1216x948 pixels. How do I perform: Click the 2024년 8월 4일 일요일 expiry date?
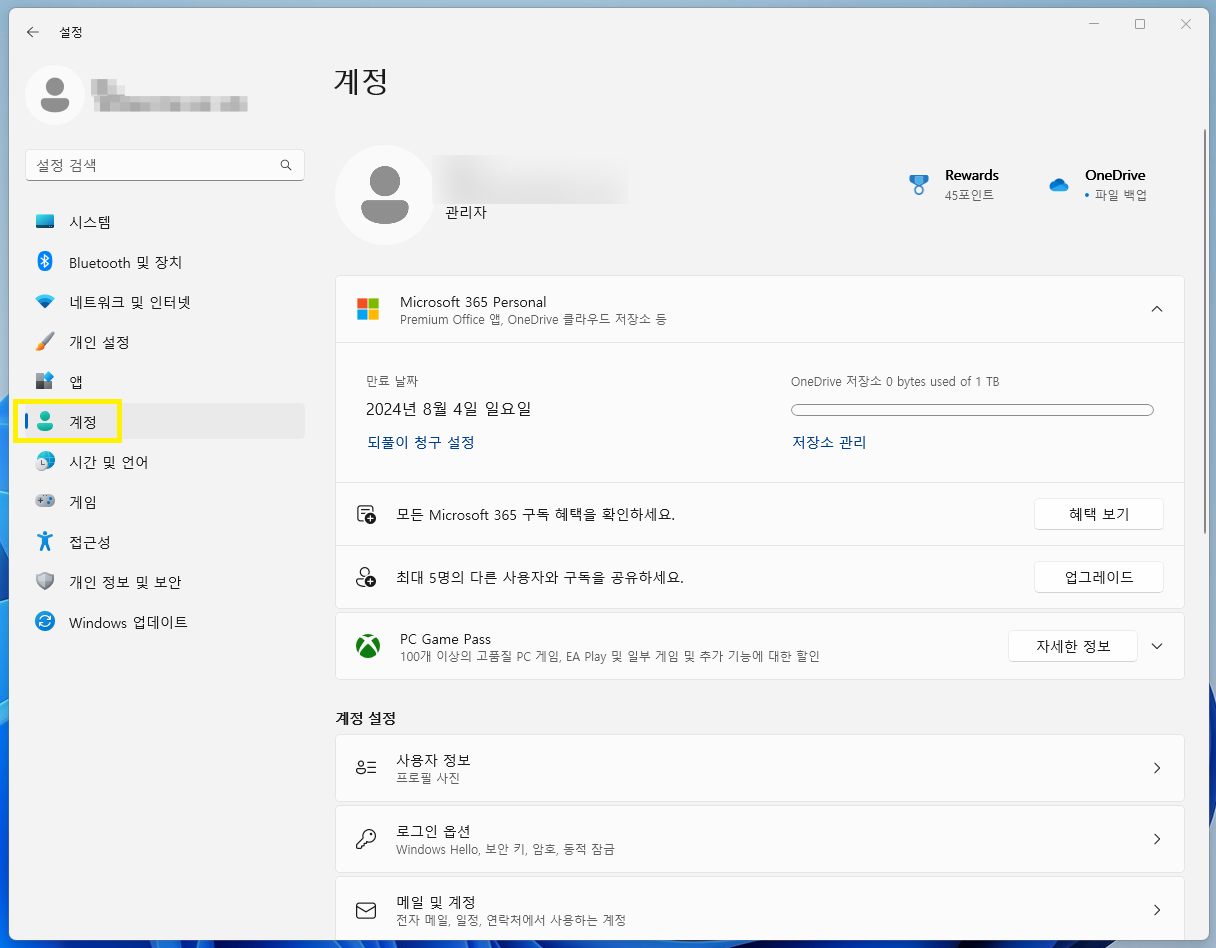449,409
